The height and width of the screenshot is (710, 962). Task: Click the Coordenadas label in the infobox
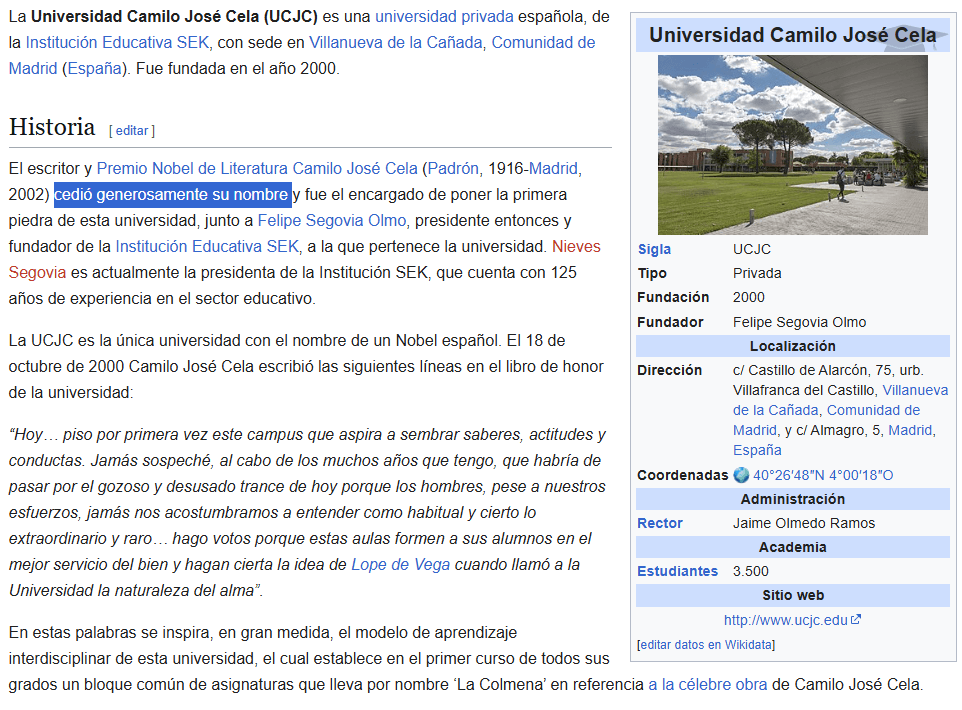pos(682,475)
